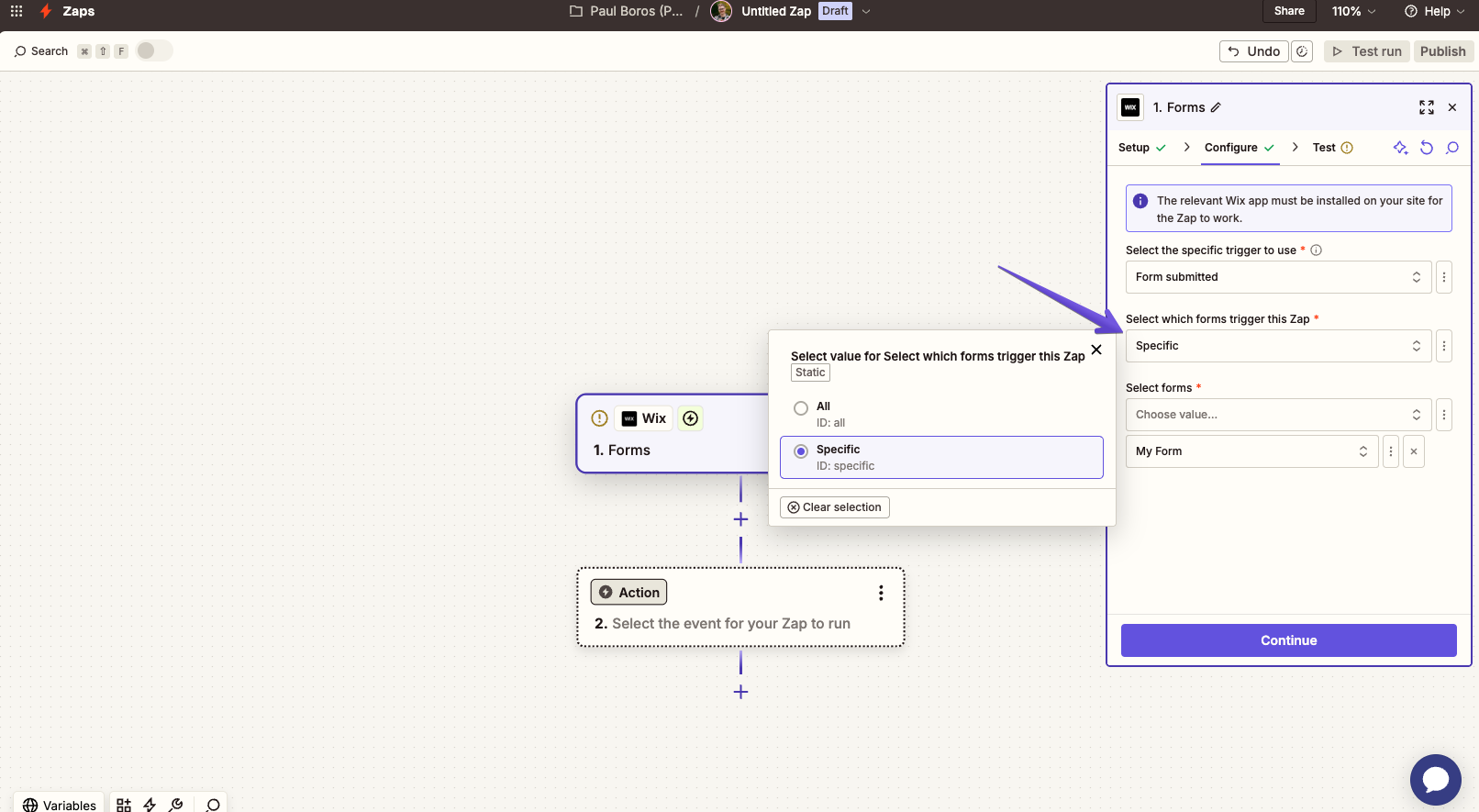Screen dimensions: 1479x812
Task: Remove the My Form entry with X
Action: pos(1414,451)
